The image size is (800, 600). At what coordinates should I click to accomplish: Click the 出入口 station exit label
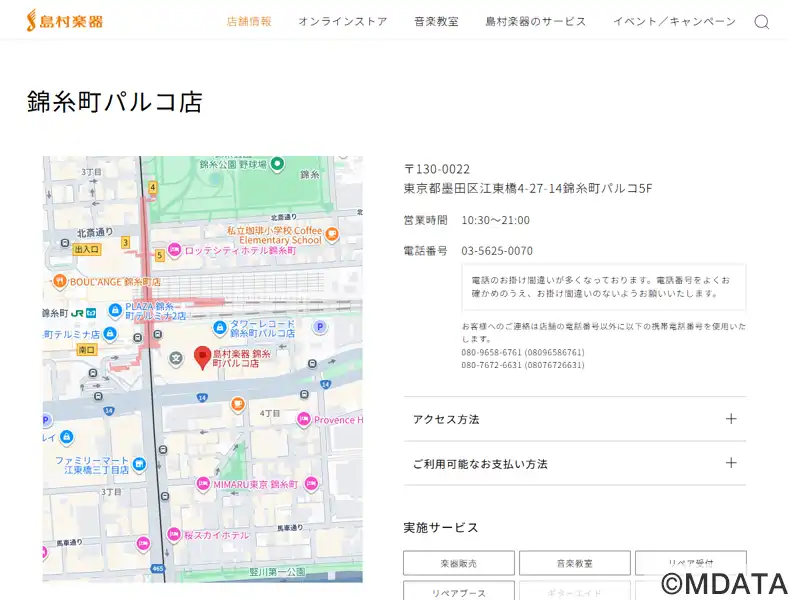(86, 249)
